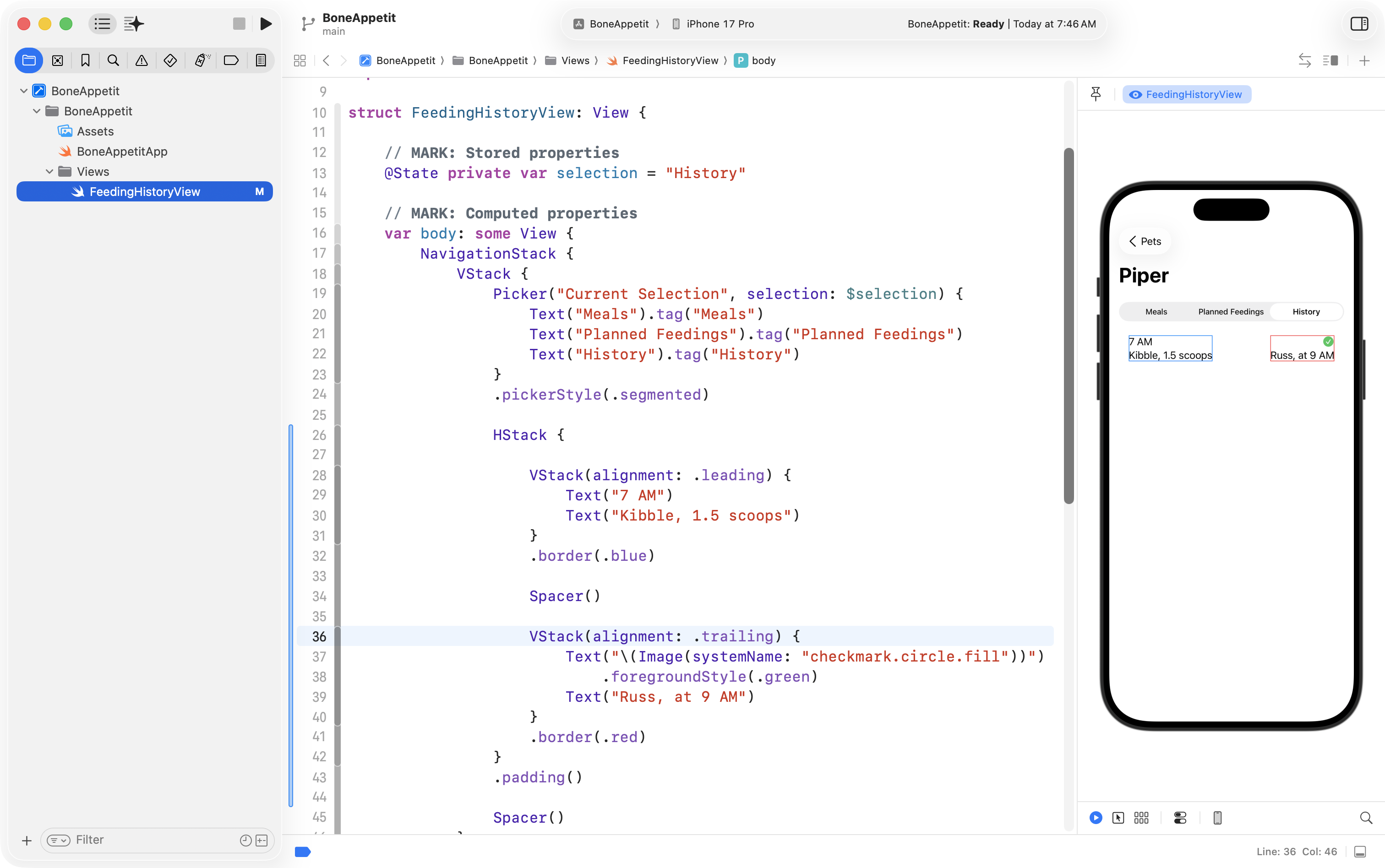Image resolution: width=1385 pixels, height=868 pixels.
Task: Select Meals segment in preview
Action: coord(1156,312)
